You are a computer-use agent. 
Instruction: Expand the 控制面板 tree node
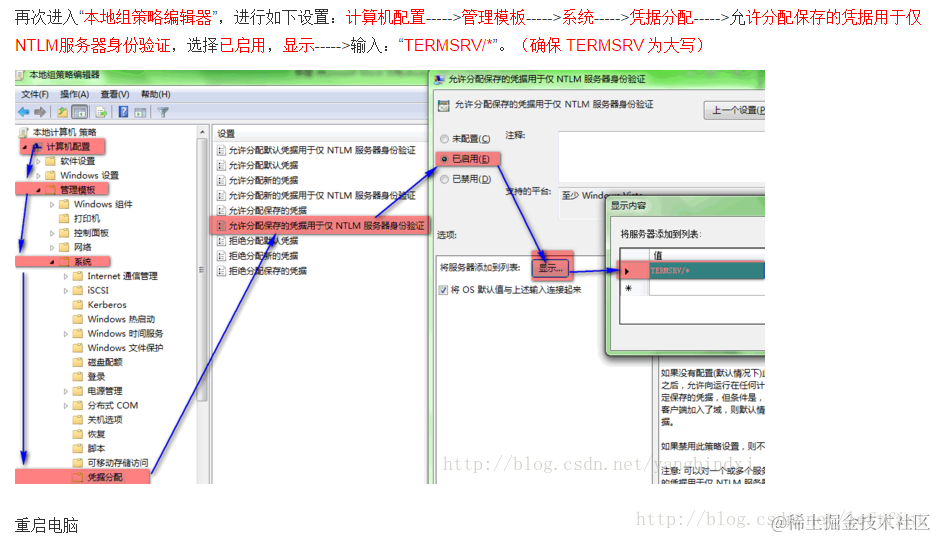click(x=52, y=233)
